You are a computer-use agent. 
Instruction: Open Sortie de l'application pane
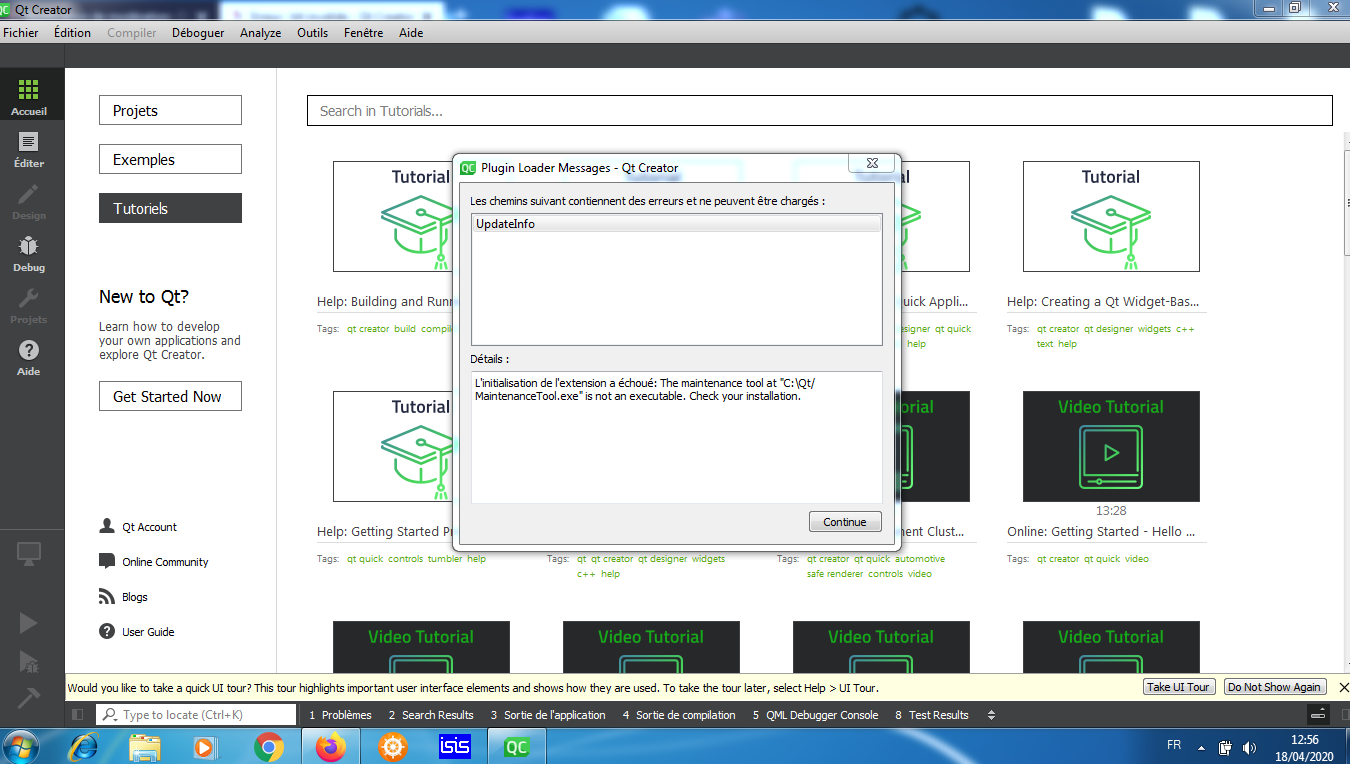point(548,715)
